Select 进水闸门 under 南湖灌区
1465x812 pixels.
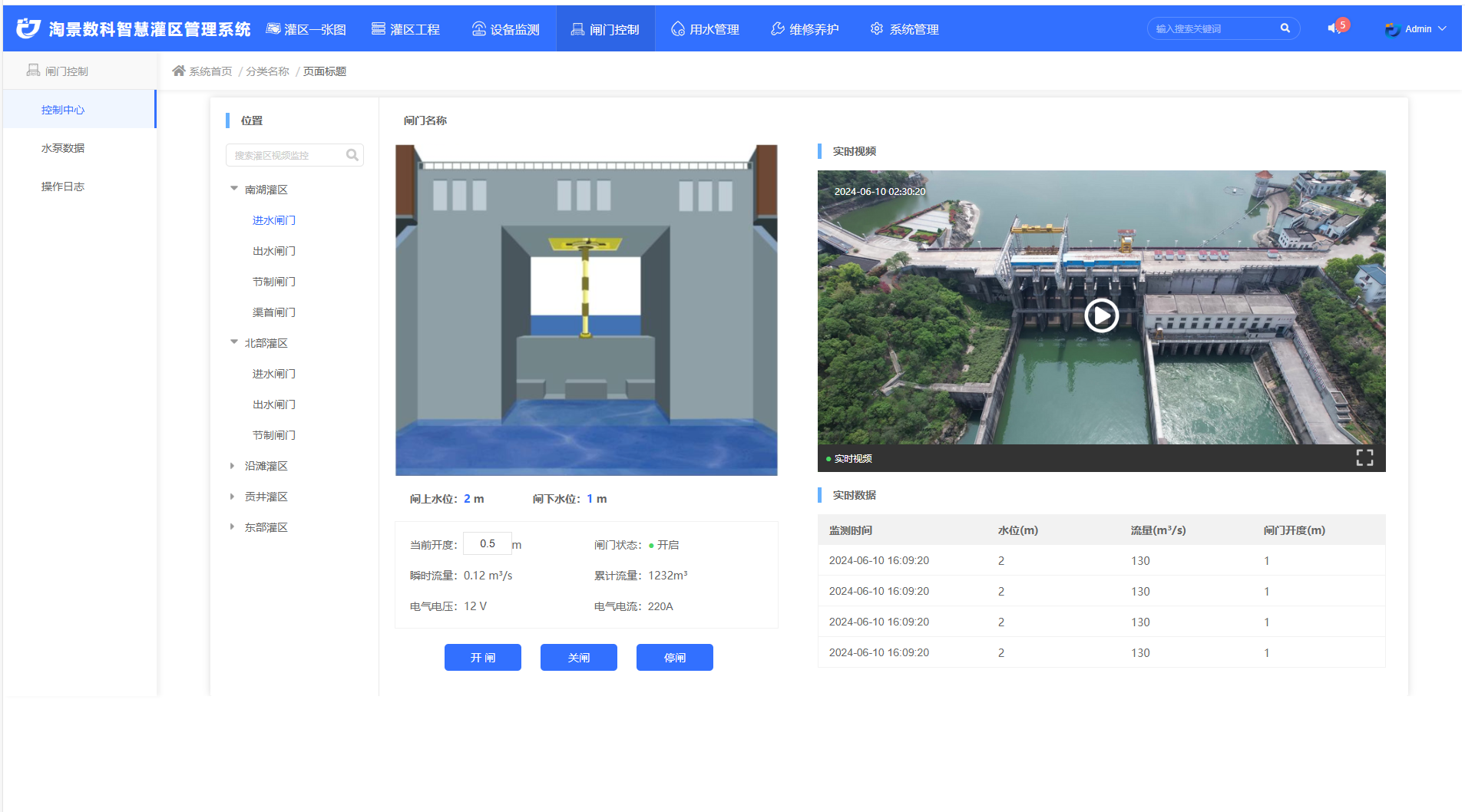click(274, 220)
